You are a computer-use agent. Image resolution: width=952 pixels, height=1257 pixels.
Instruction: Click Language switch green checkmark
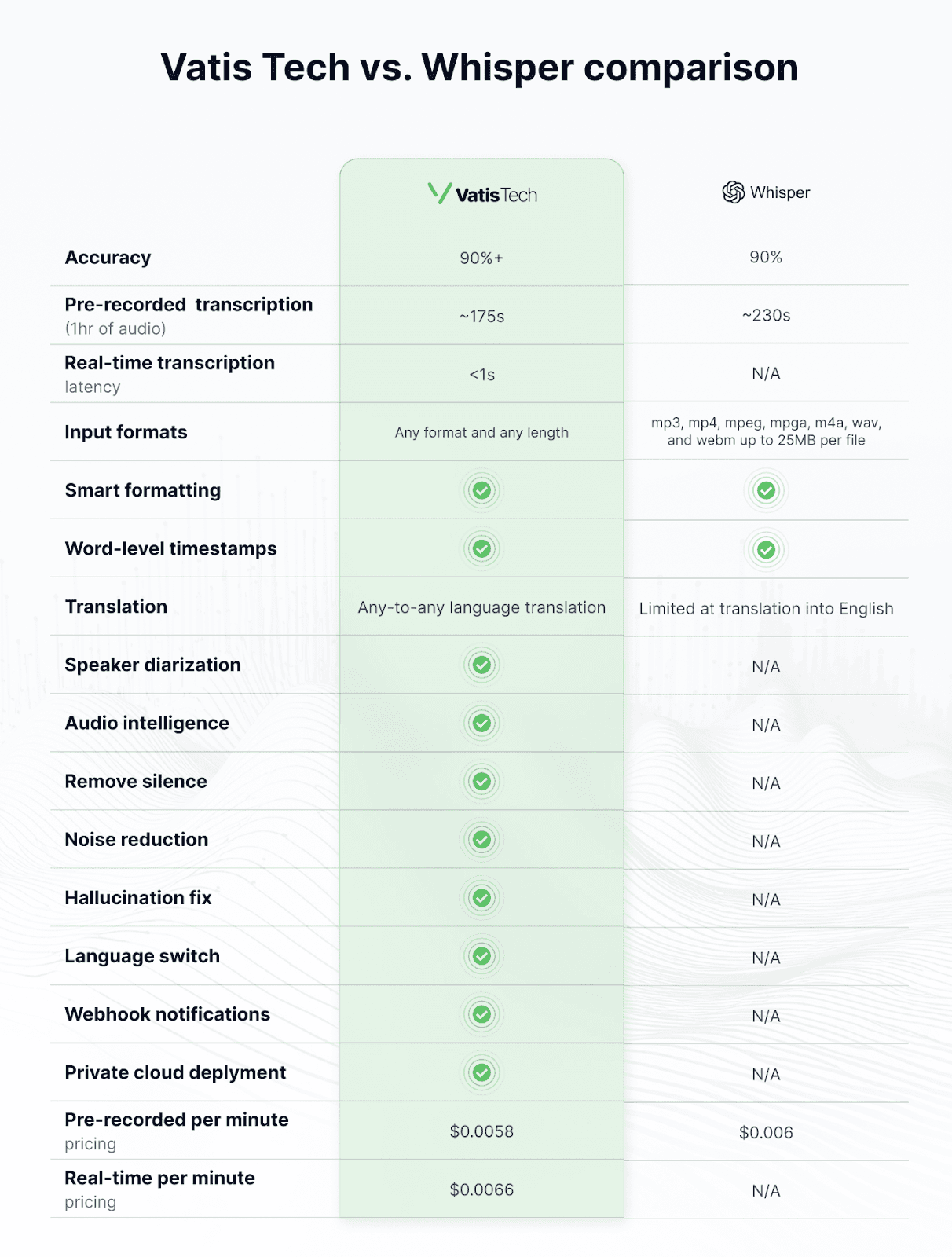pos(481,955)
